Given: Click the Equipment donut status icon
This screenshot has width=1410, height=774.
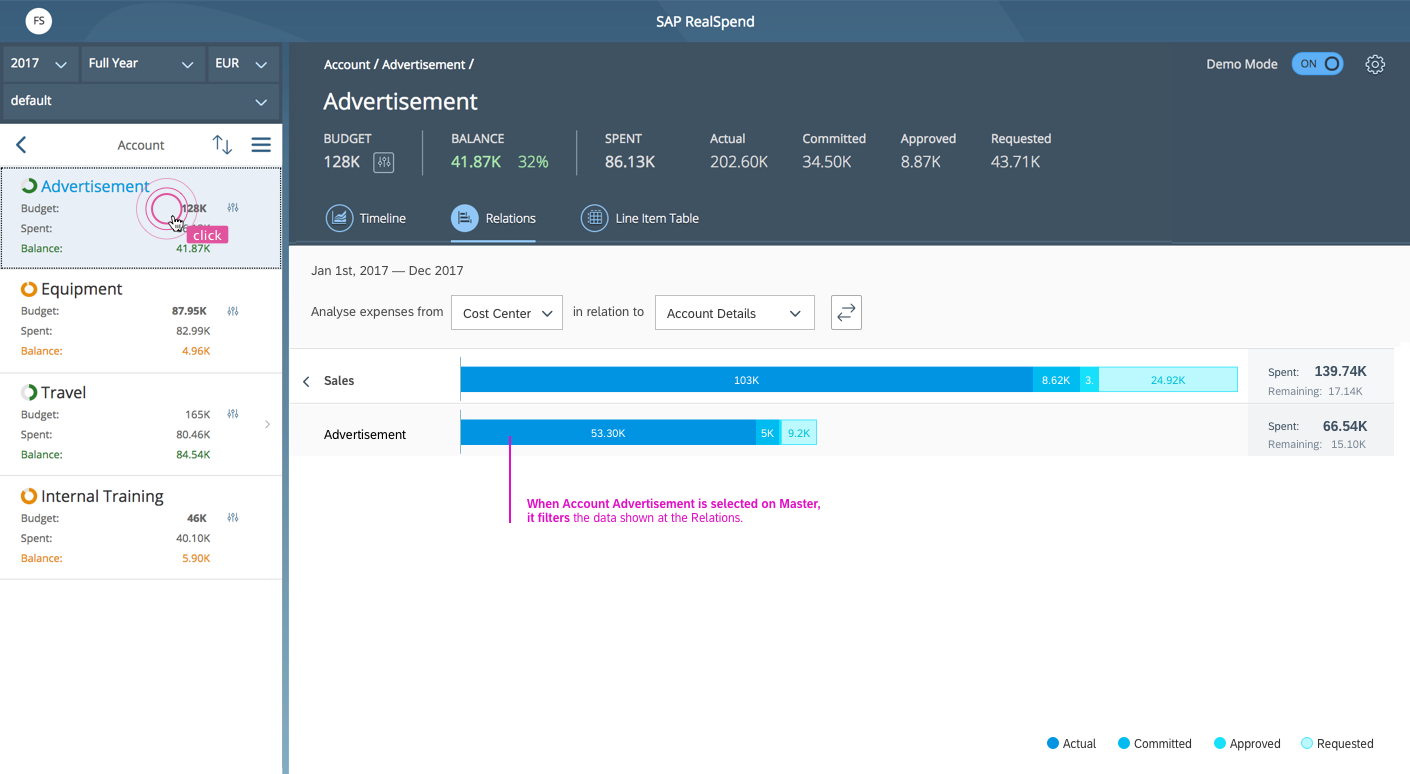Looking at the screenshot, I should 29,289.
